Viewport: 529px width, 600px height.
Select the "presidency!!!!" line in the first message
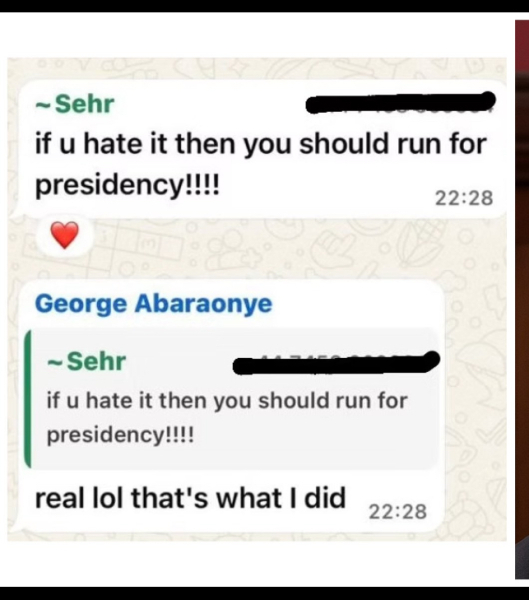click(x=127, y=185)
